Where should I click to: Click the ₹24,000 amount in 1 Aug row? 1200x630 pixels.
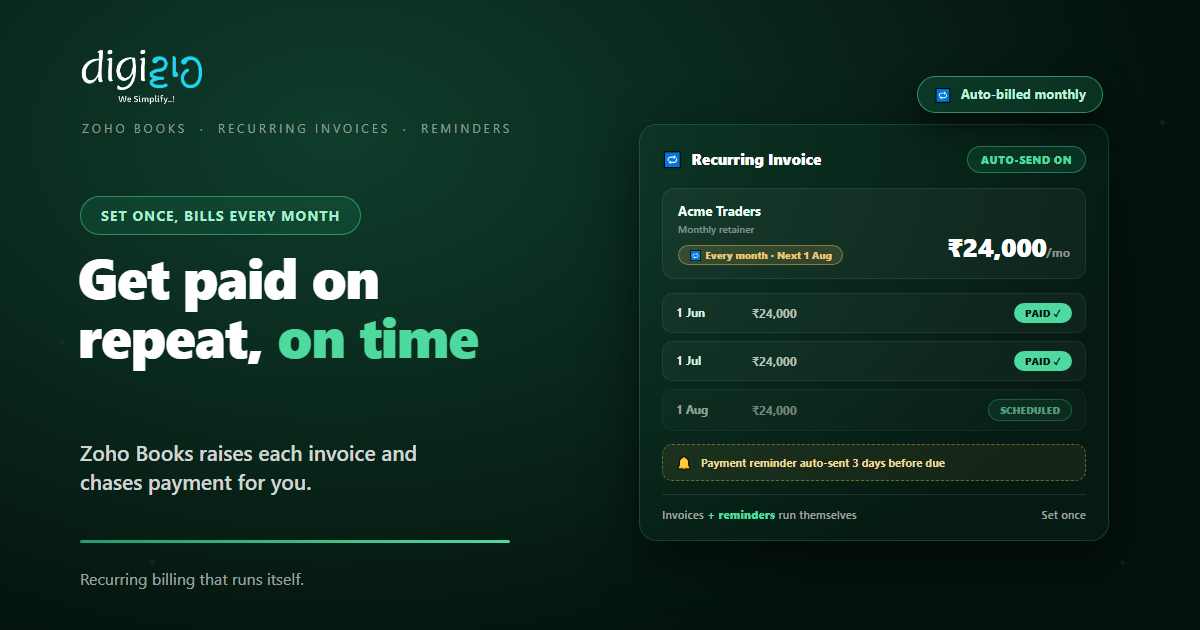pos(775,411)
